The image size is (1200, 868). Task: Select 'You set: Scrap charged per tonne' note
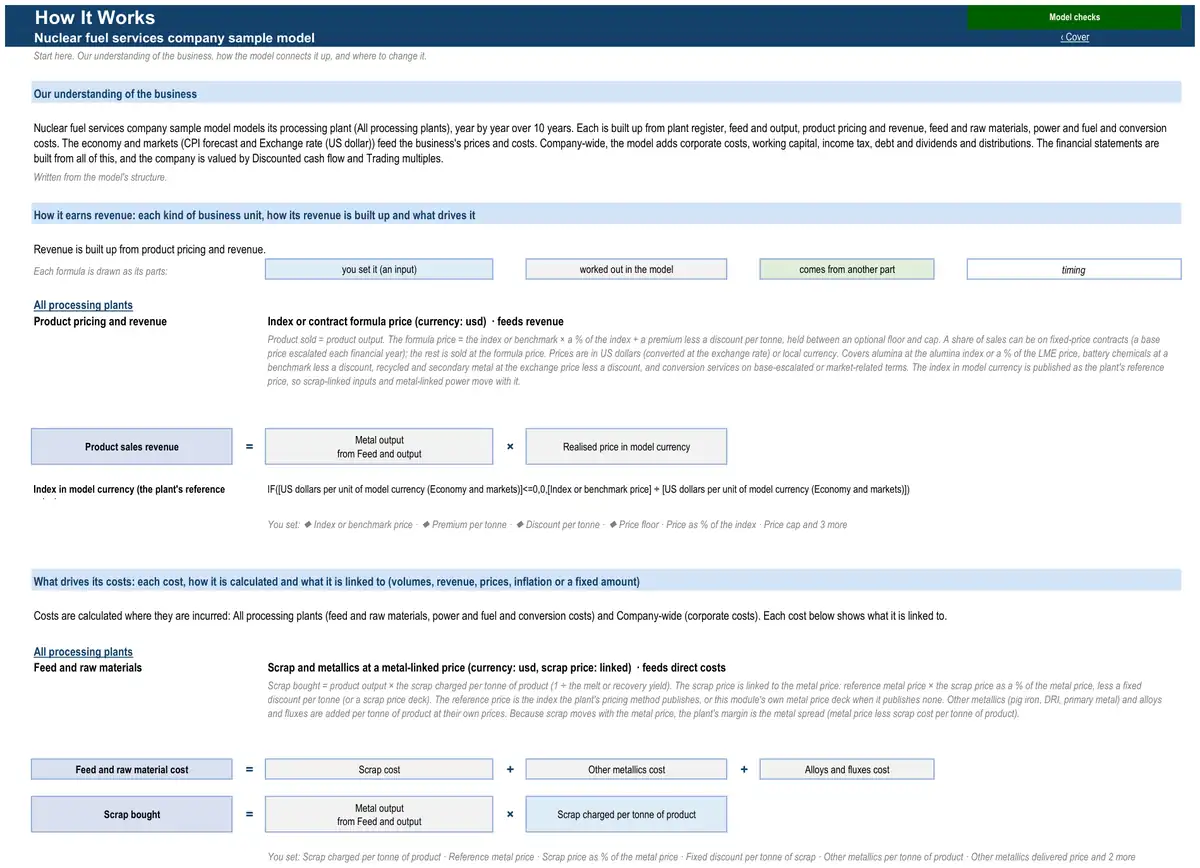701,857
